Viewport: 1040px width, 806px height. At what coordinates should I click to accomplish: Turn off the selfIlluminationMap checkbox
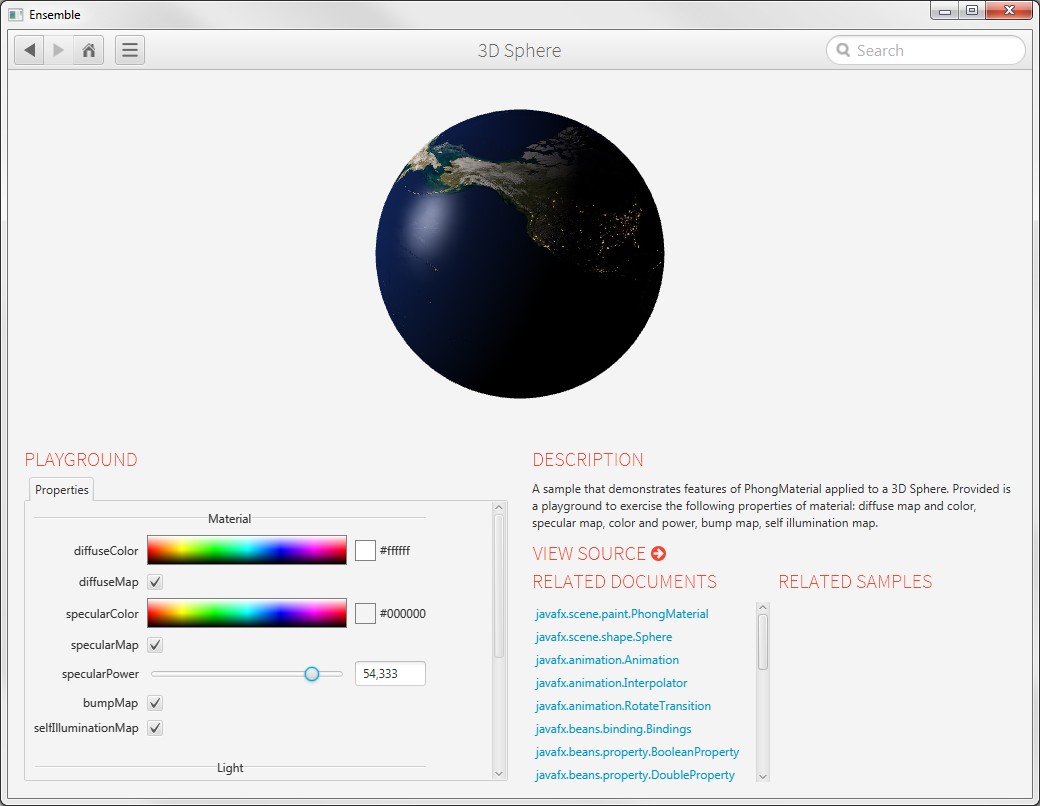(155, 728)
